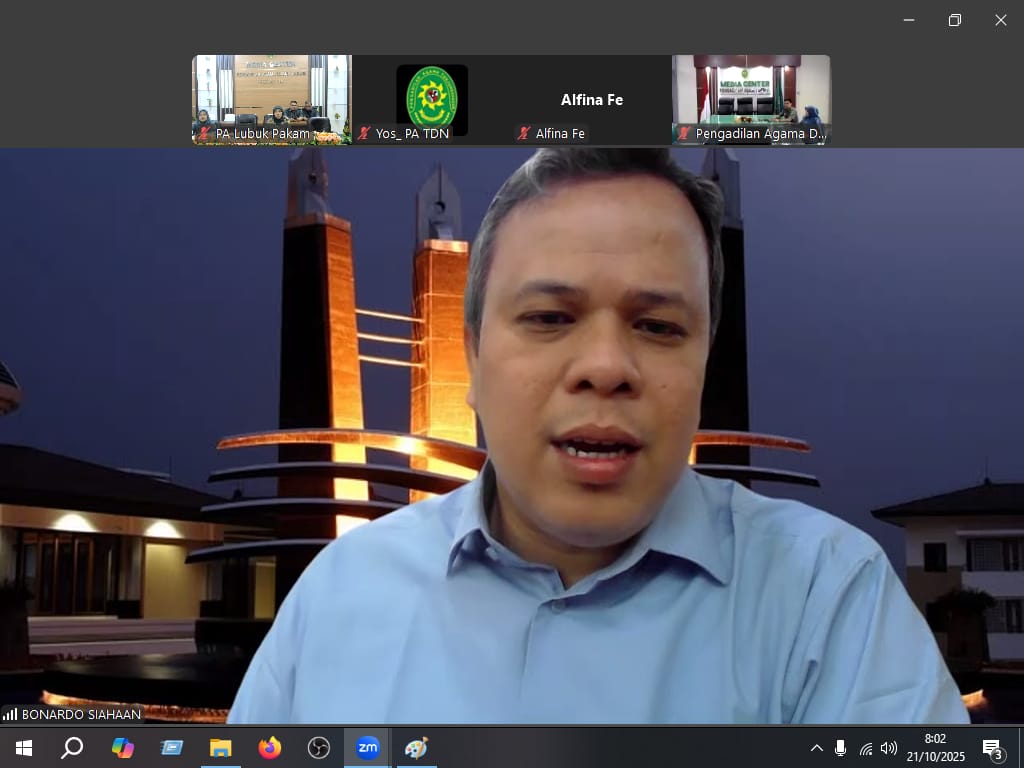Screen dimensions: 1024x768
Task: Open File Explorer from the taskbar
Action: (221, 748)
